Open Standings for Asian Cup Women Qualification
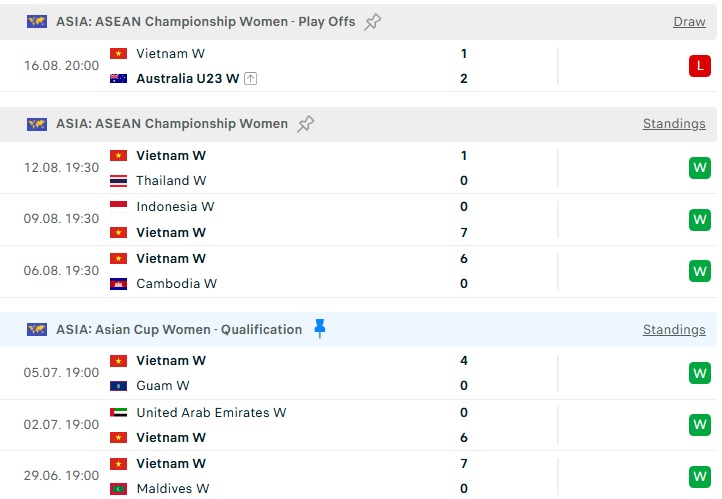The height and width of the screenshot is (499, 722). tap(674, 330)
